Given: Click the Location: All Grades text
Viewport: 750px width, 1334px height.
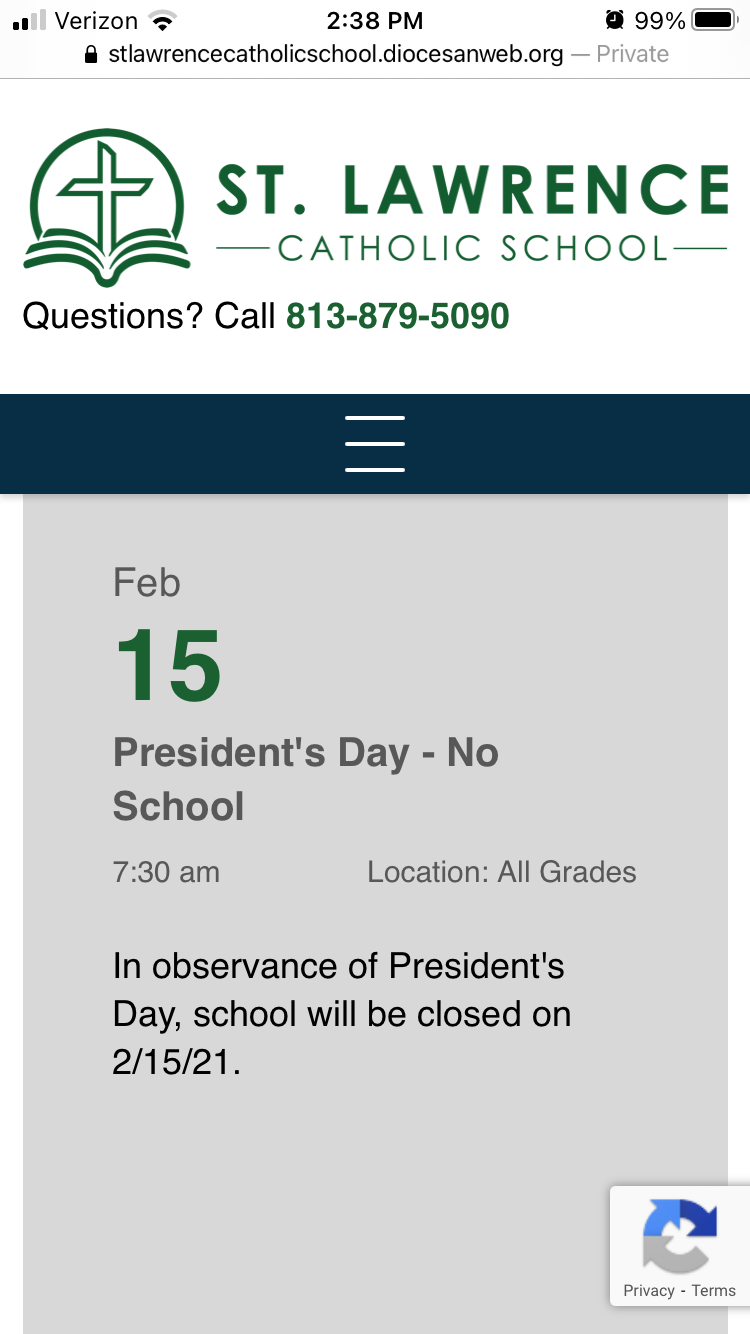Looking at the screenshot, I should (501, 872).
